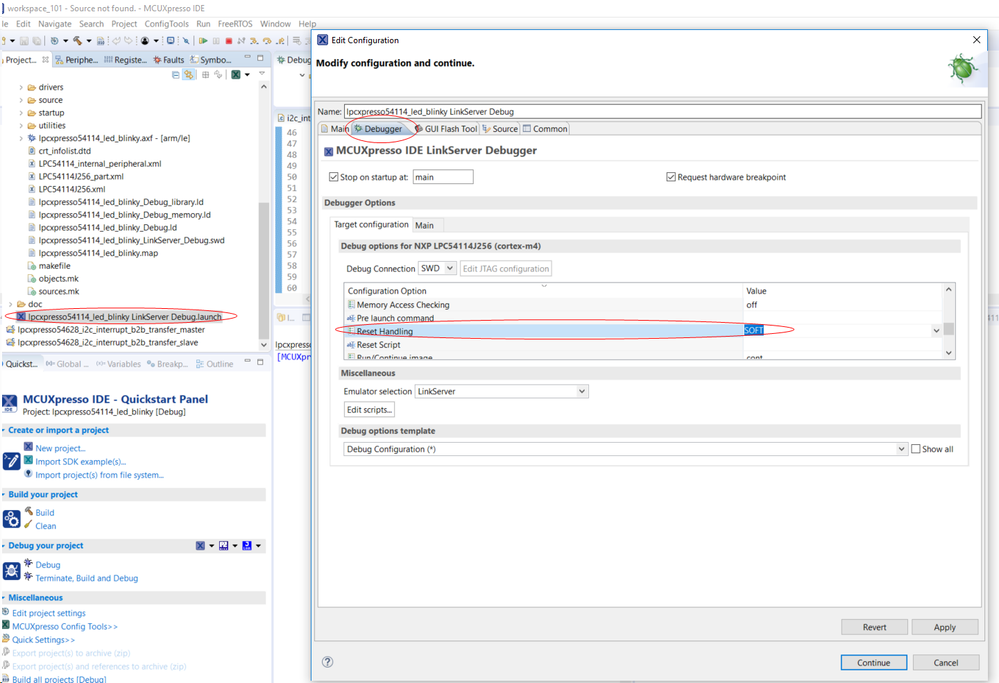The height and width of the screenshot is (683, 999).
Task: Click the Edit scripts... button
Action: pos(370,410)
